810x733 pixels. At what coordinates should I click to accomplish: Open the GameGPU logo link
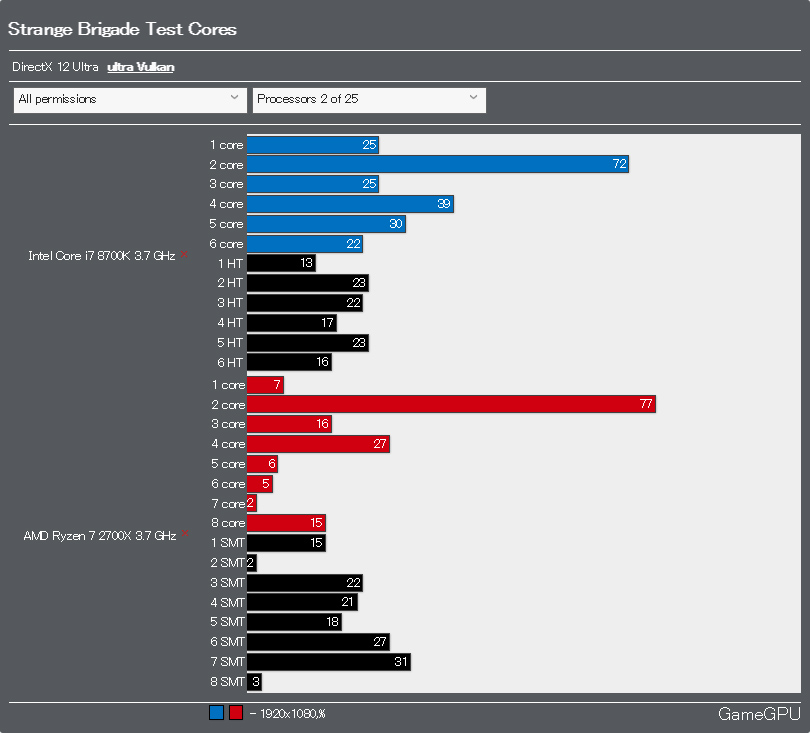coord(759,714)
